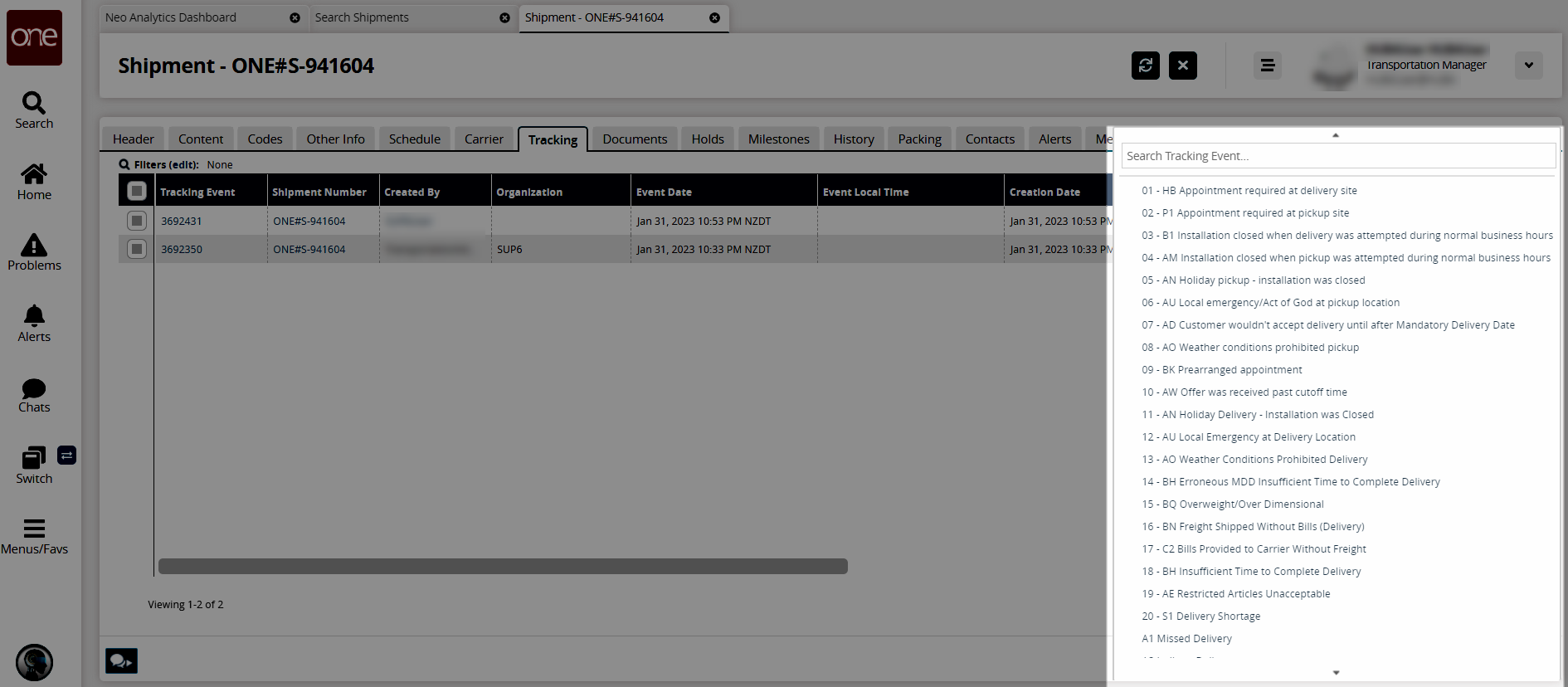
Task: Select '17 - C2 Bills Provided to Carrier Without Freight'
Action: (1254, 548)
